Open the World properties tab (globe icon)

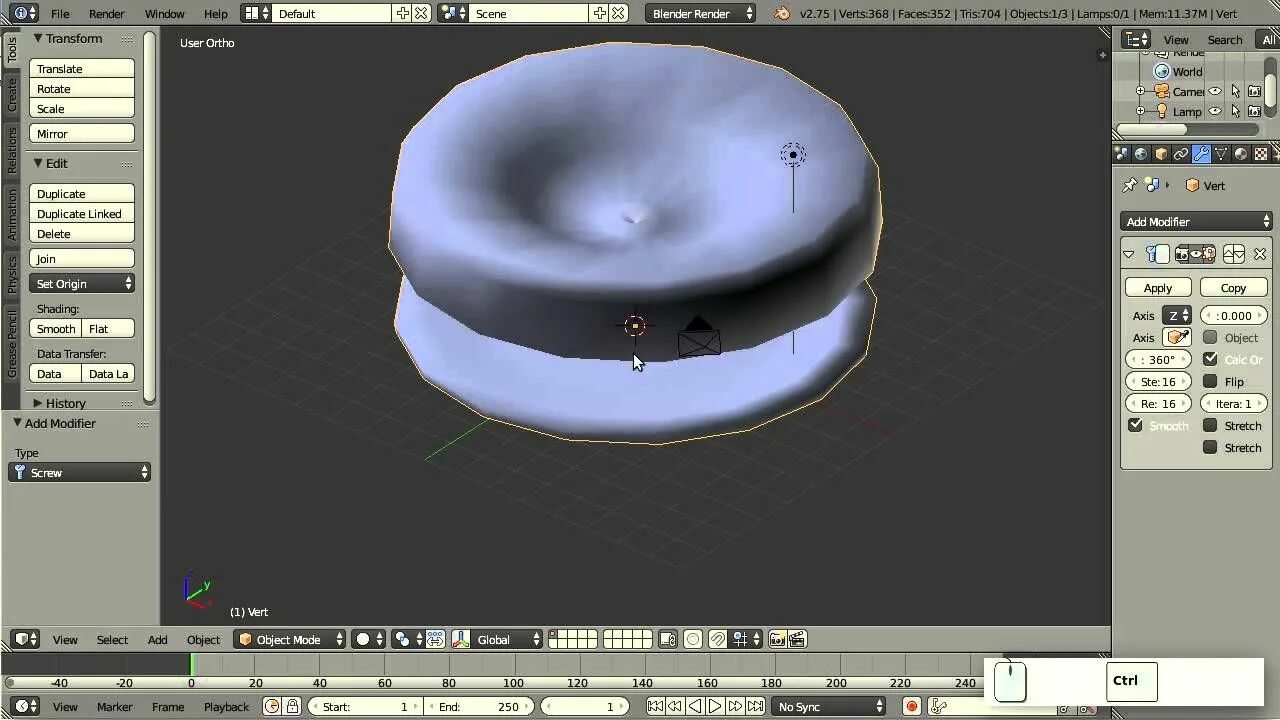coord(1141,154)
